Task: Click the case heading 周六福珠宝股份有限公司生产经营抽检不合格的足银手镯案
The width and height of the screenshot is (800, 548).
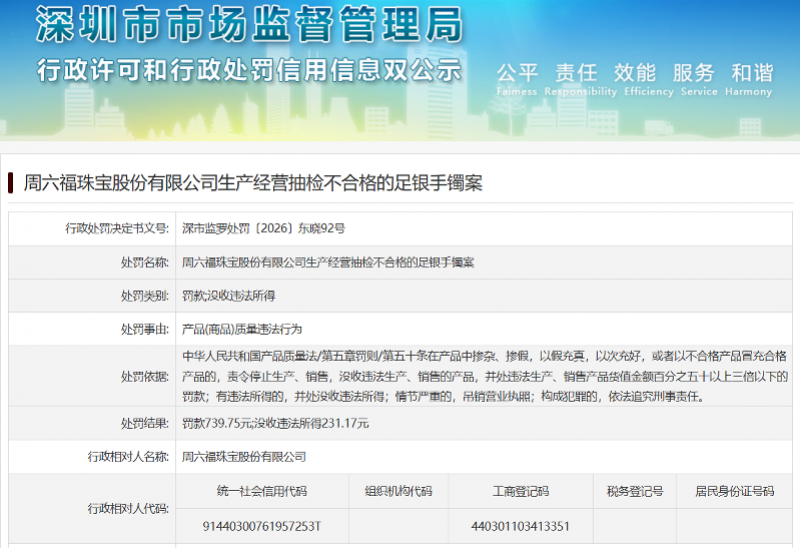Action: [253, 183]
